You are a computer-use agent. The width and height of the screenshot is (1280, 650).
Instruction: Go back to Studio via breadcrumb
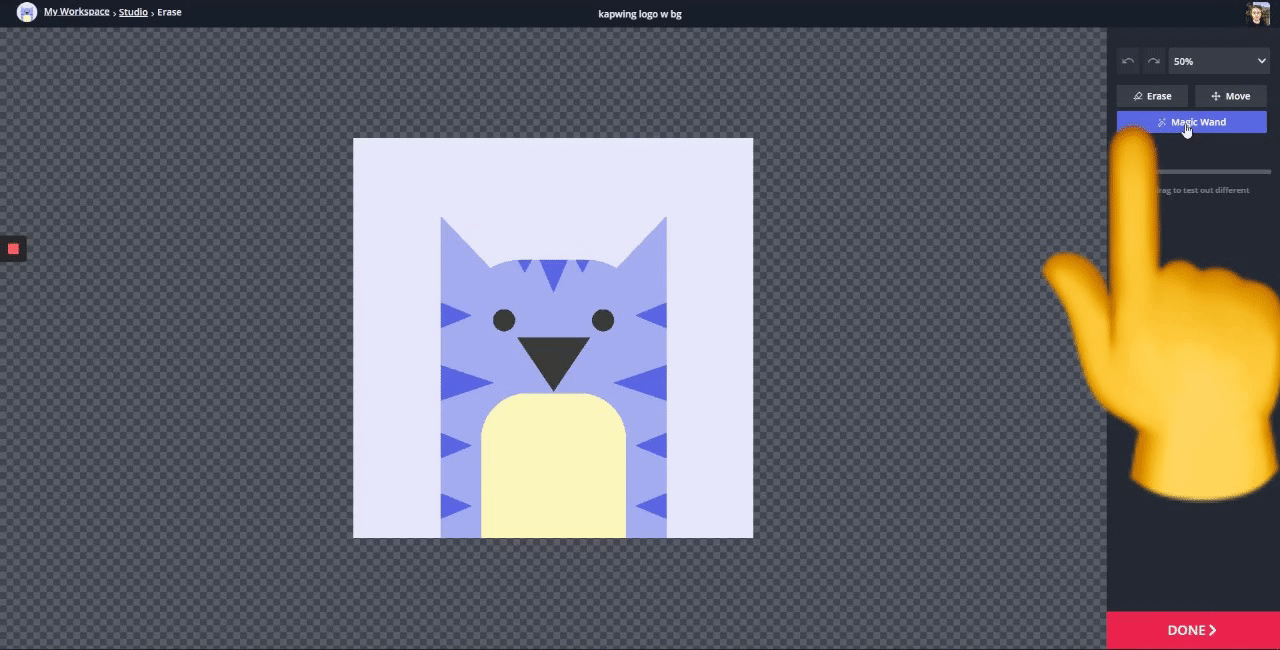point(133,12)
